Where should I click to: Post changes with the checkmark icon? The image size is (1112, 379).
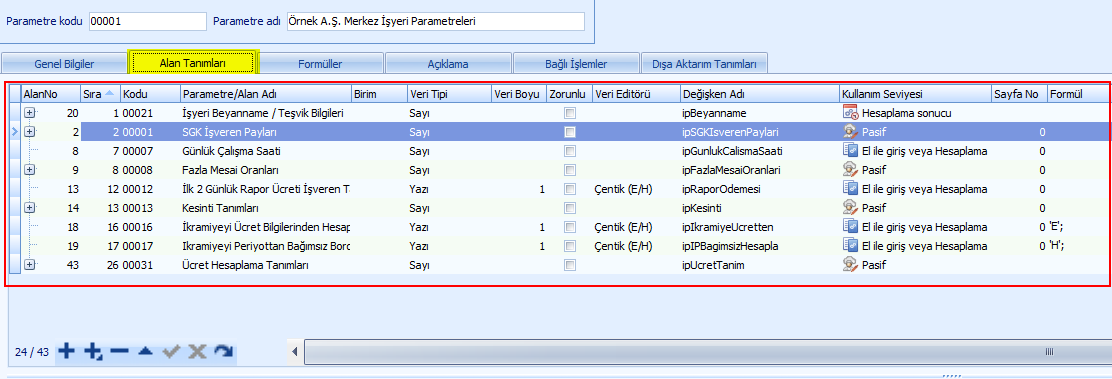pos(171,351)
